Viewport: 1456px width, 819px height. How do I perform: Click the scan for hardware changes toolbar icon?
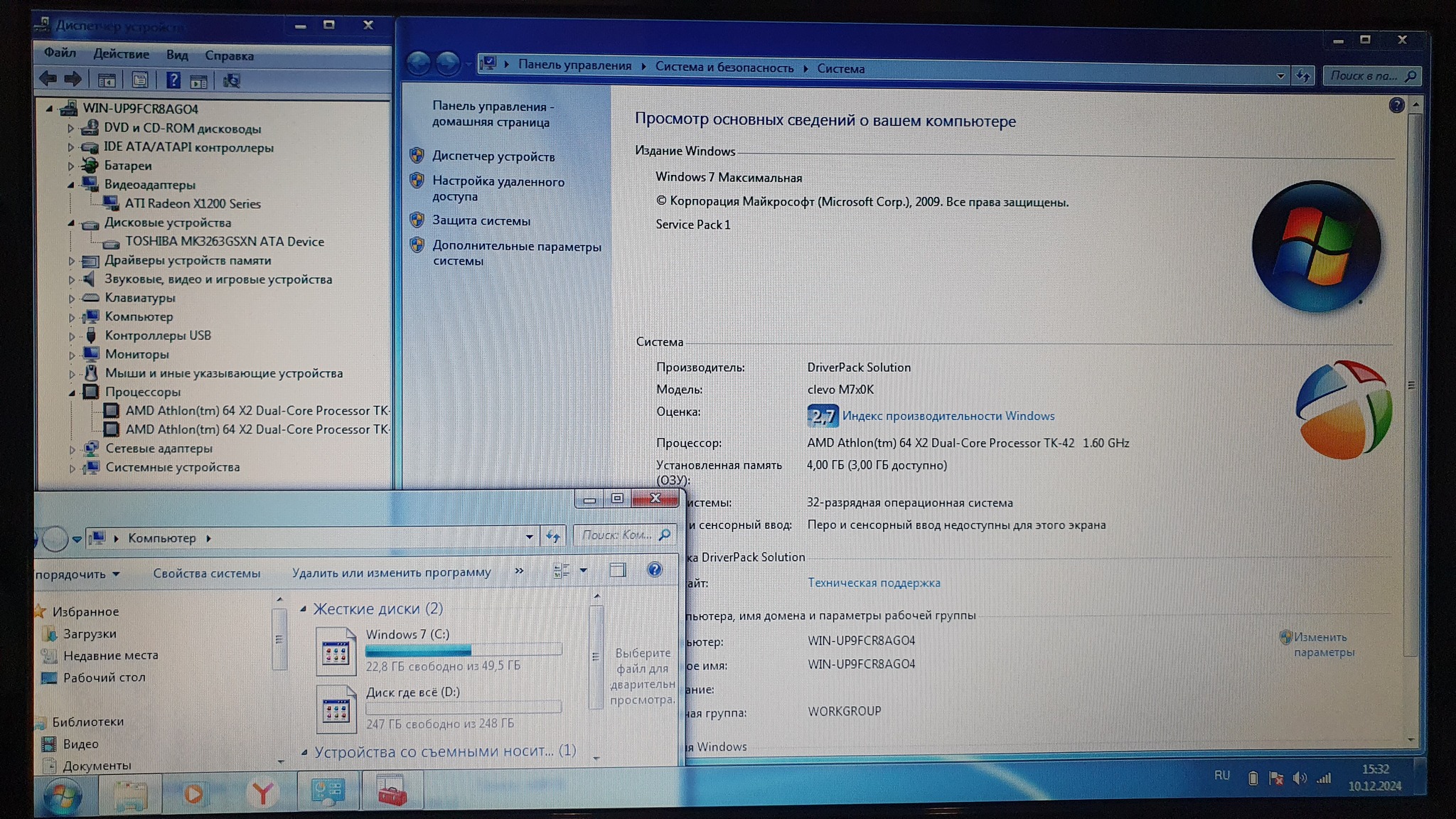tap(231, 81)
